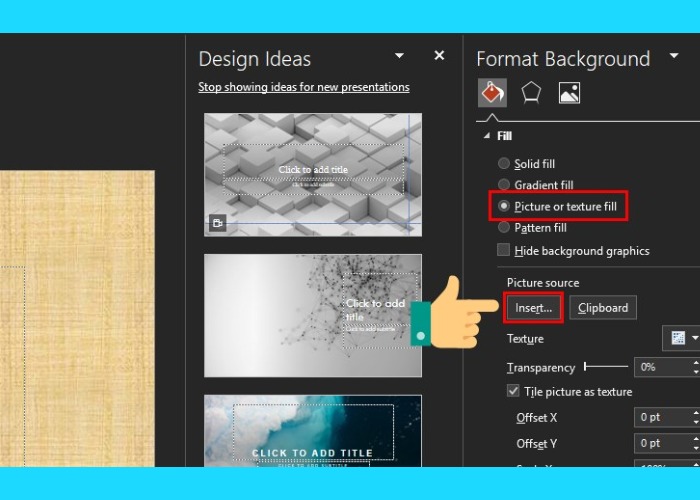The height and width of the screenshot is (500, 700).
Task: Select Picture or texture fill option
Action: [558, 206]
